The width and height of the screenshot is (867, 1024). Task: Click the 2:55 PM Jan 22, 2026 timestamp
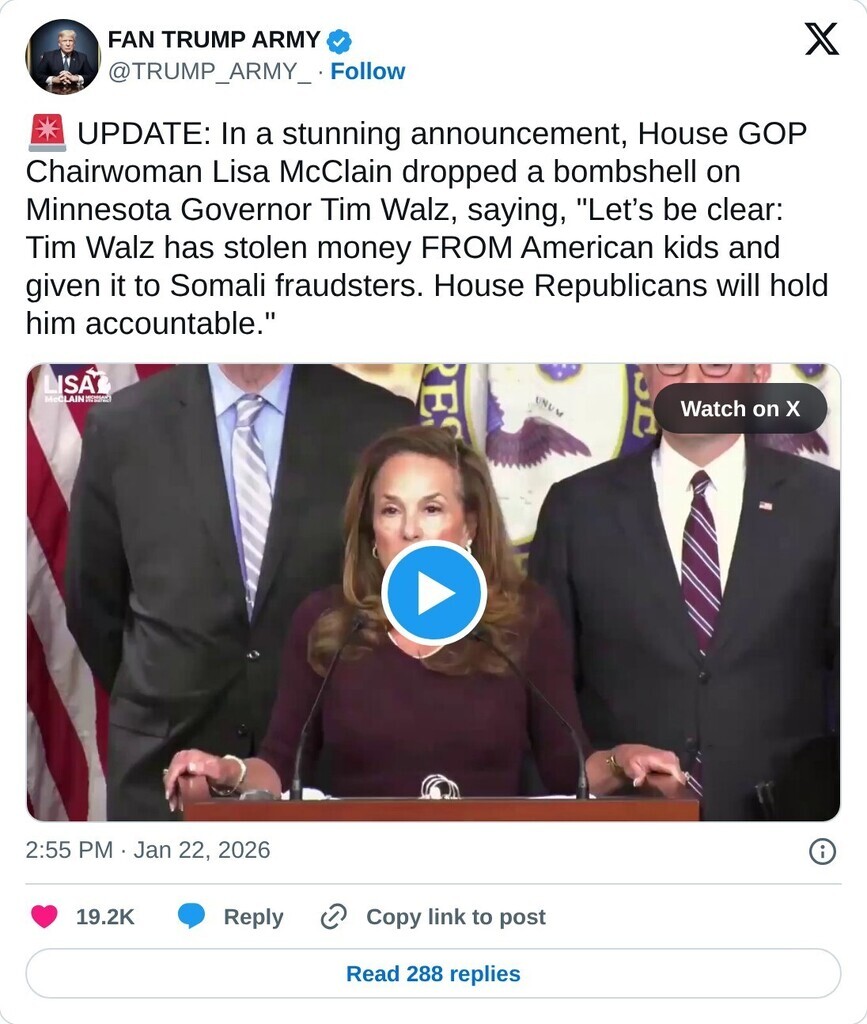coord(148,850)
